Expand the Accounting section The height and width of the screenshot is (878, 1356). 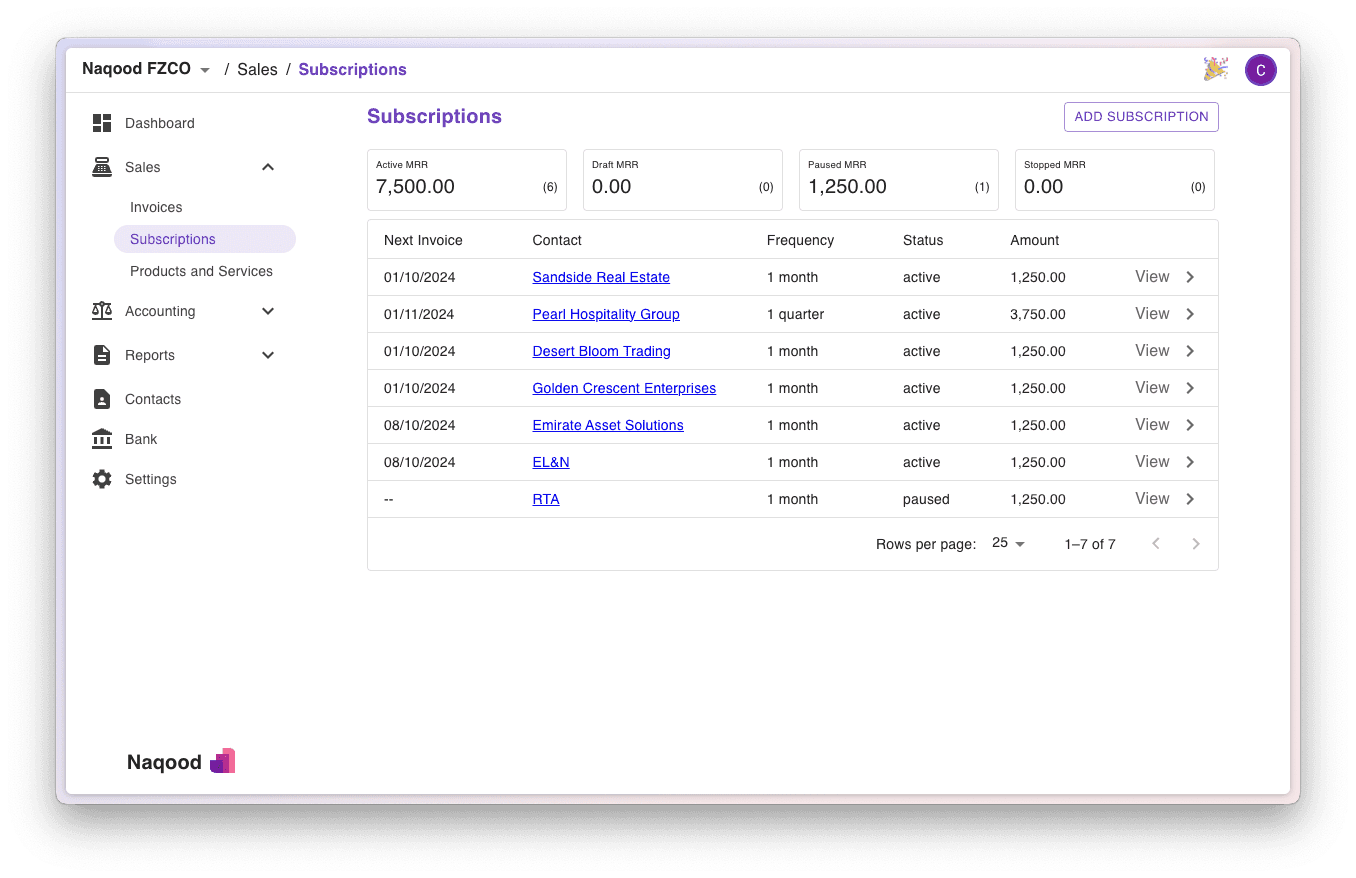point(268,311)
